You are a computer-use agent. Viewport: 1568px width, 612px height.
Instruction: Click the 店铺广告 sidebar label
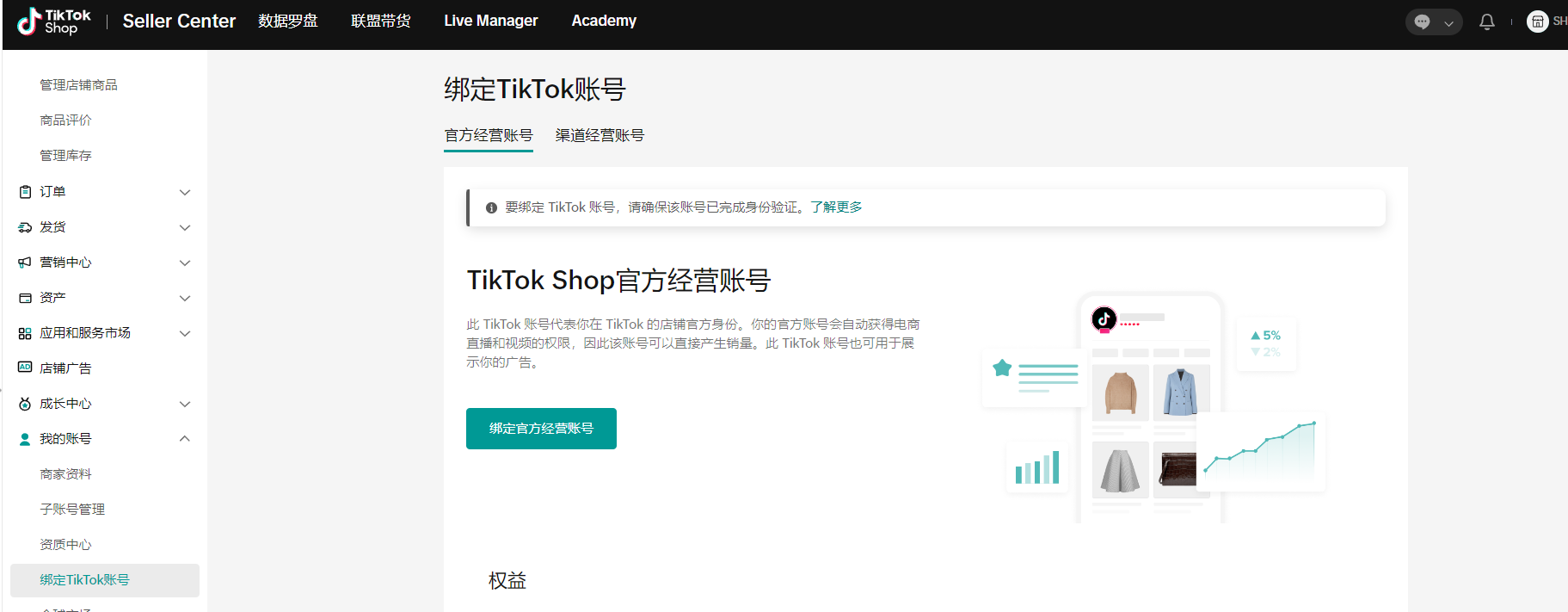[x=65, y=368]
